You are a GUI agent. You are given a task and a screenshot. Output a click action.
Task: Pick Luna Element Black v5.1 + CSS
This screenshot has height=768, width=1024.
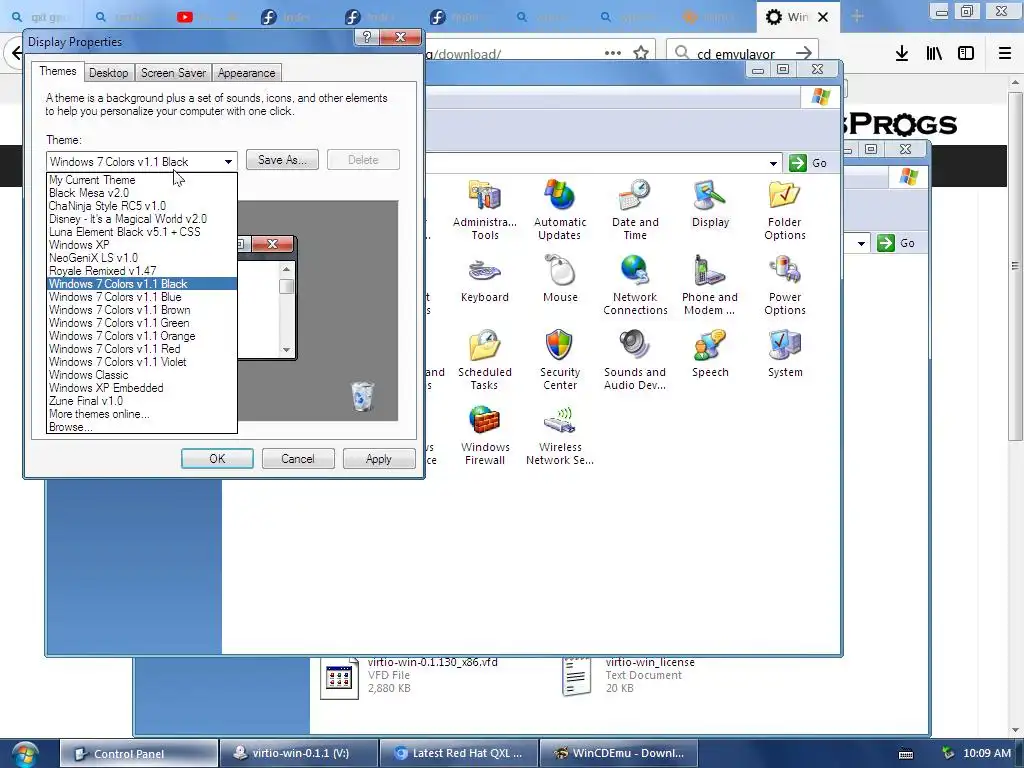[142, 232]
